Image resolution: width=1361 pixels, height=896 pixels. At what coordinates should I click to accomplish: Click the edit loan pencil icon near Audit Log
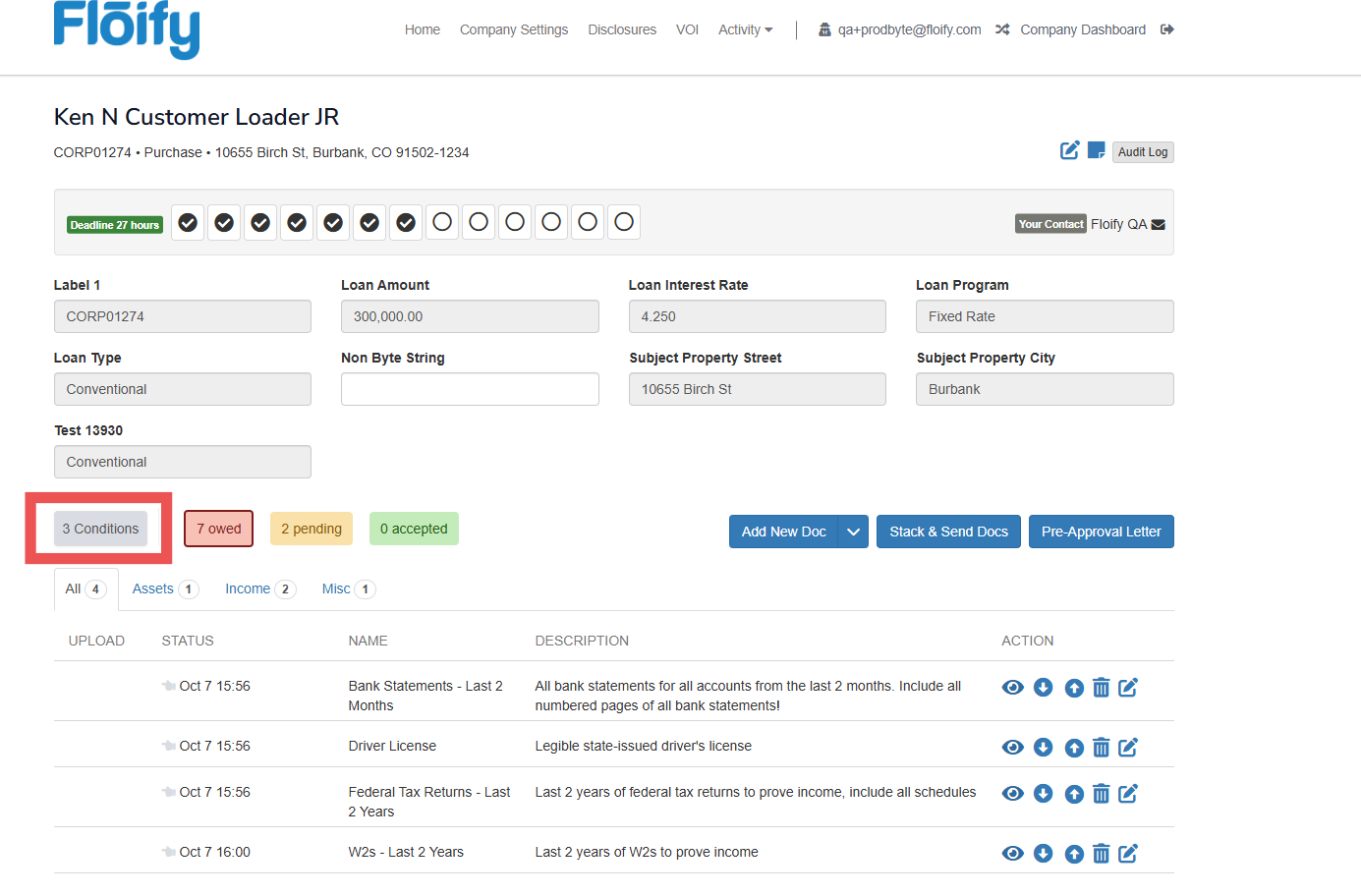point(1069,150)
